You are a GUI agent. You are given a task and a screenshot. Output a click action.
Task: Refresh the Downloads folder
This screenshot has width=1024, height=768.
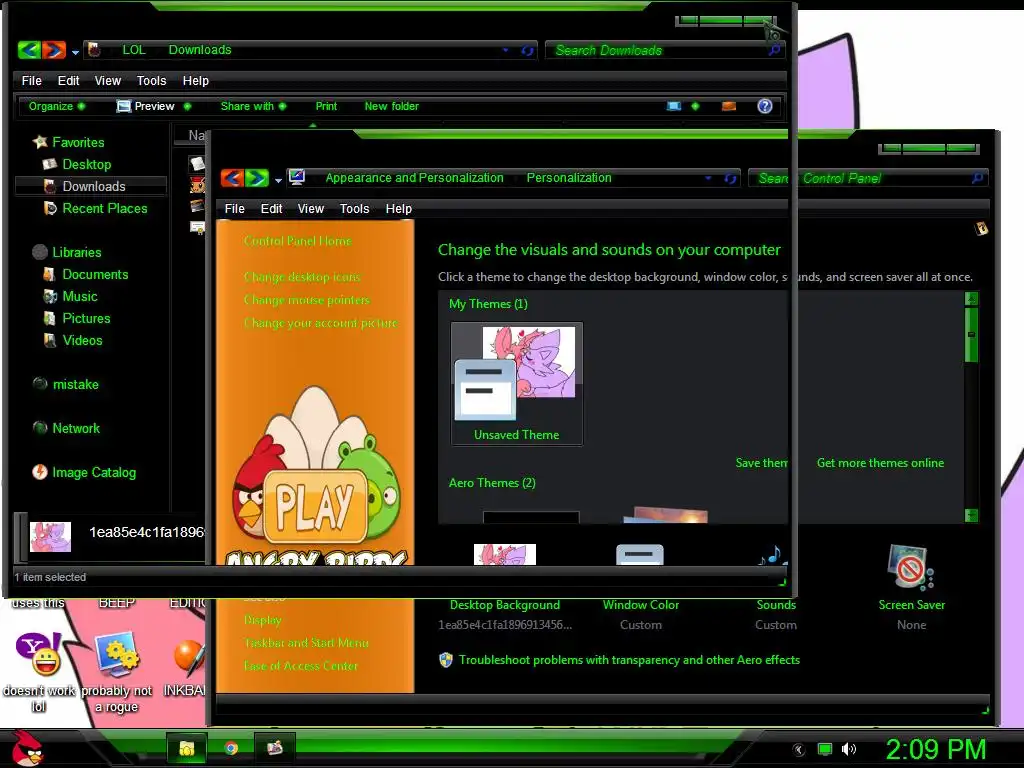pyautogui.click(x=527, y=50)
